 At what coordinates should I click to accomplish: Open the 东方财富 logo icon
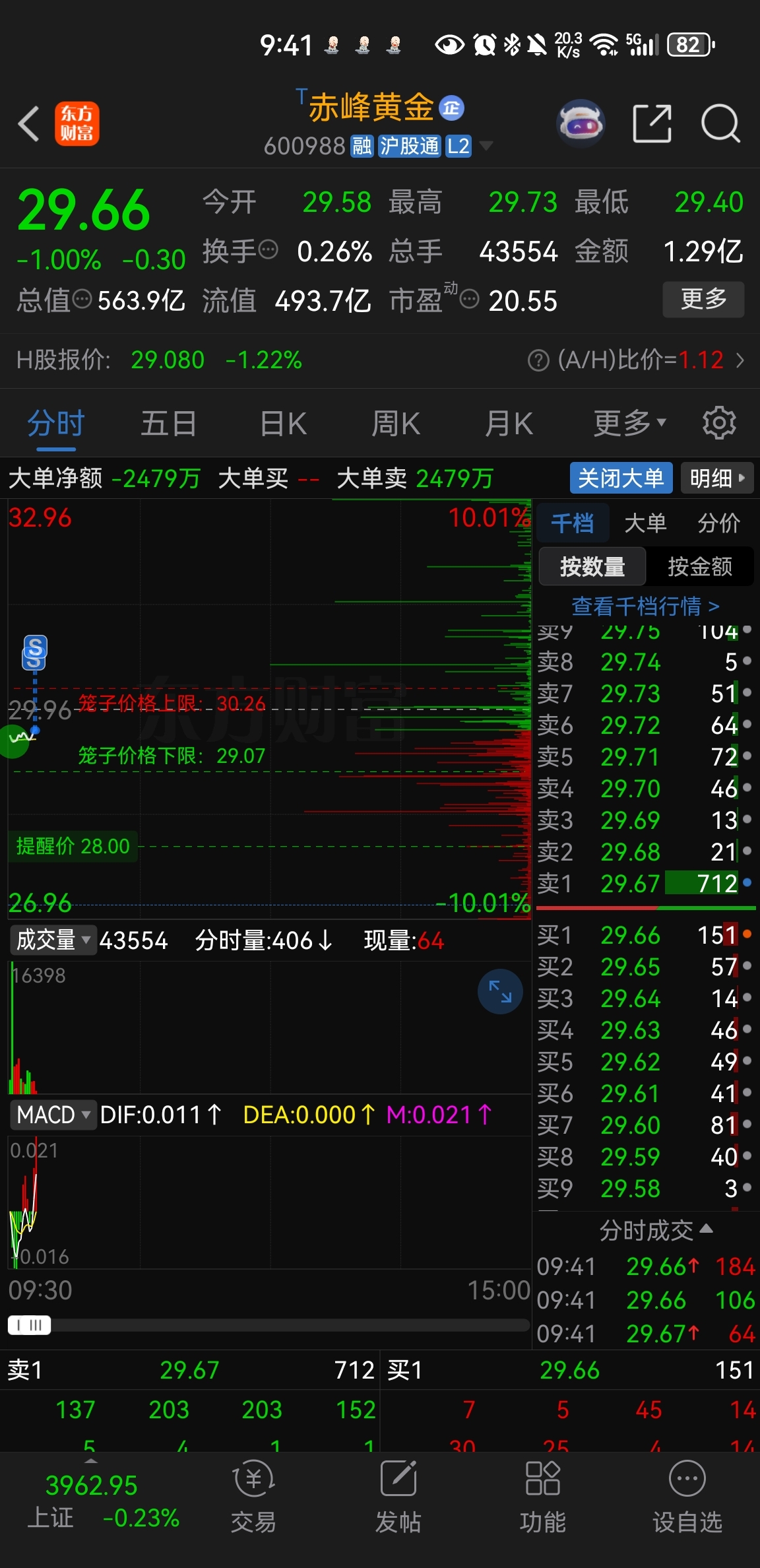click(x=77, y=123)
